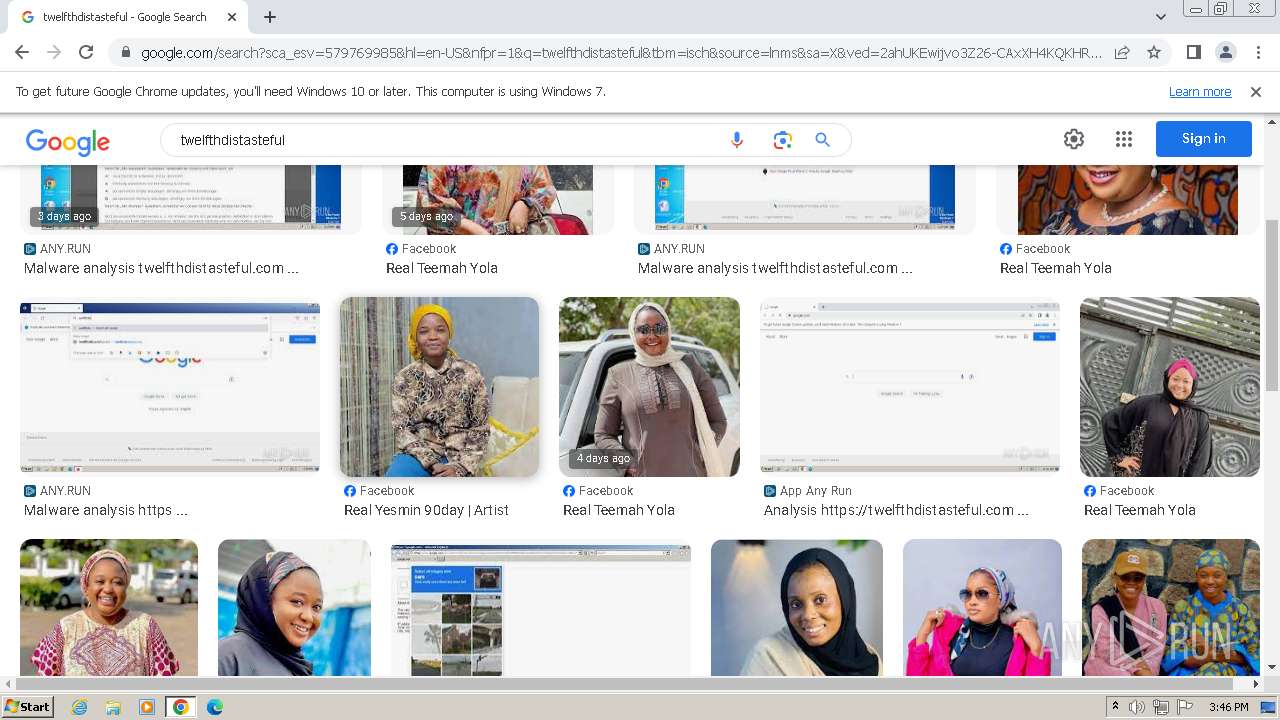The image size is (1280, 720).
Task: Close the twelfthdistasteful Google Search tab
Action: click(x=232, y=17)
